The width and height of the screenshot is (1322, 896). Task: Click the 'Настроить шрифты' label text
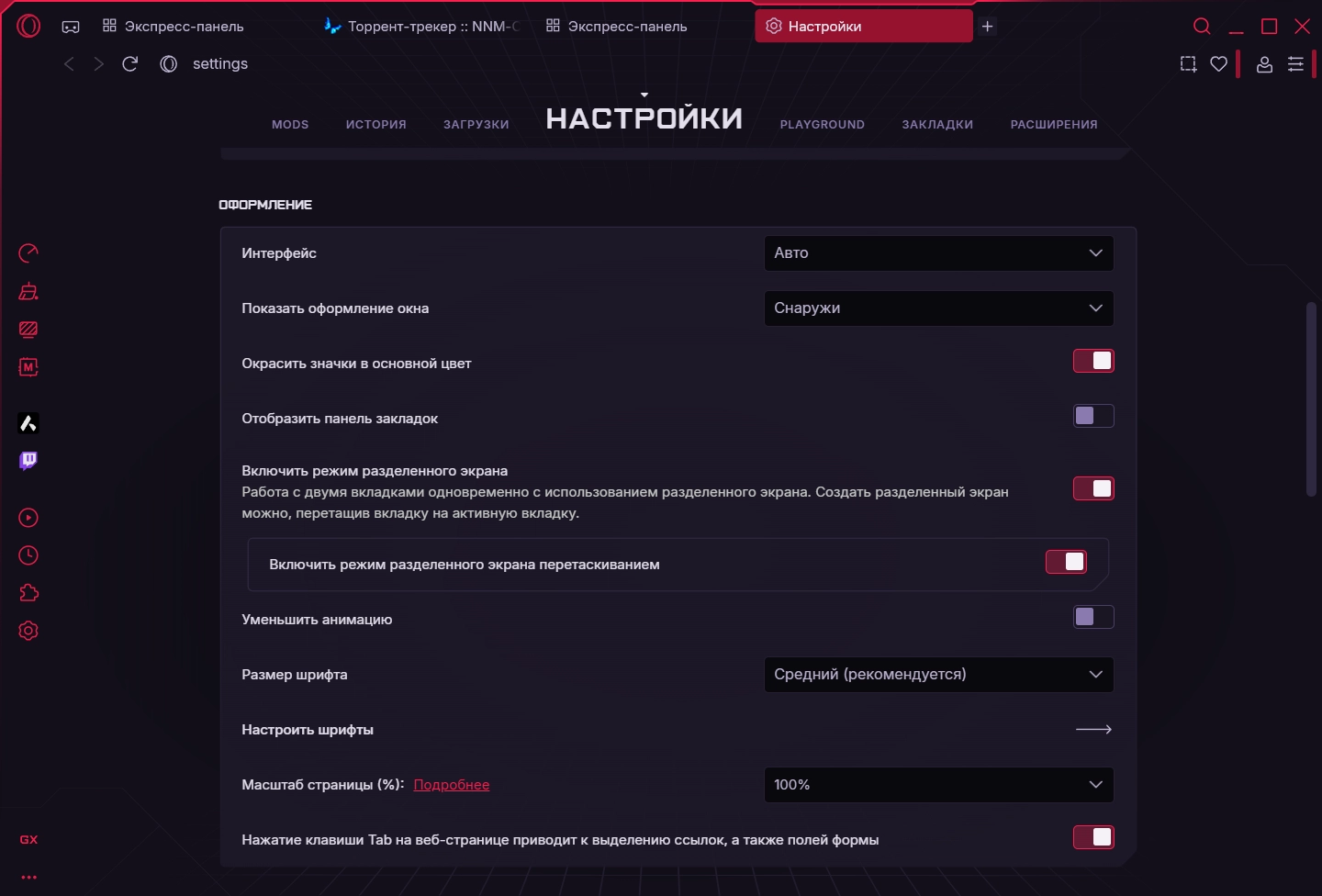click(308, 730)
